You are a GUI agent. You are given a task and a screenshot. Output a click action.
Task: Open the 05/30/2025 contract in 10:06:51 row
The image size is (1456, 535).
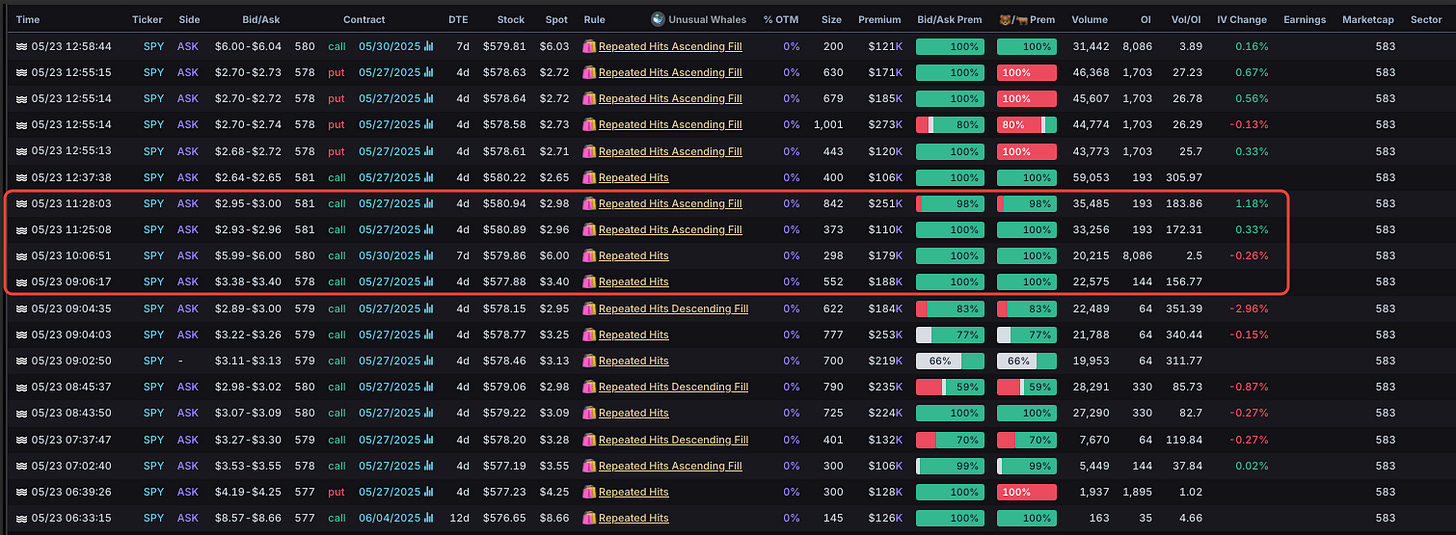[x=389, y=256]
